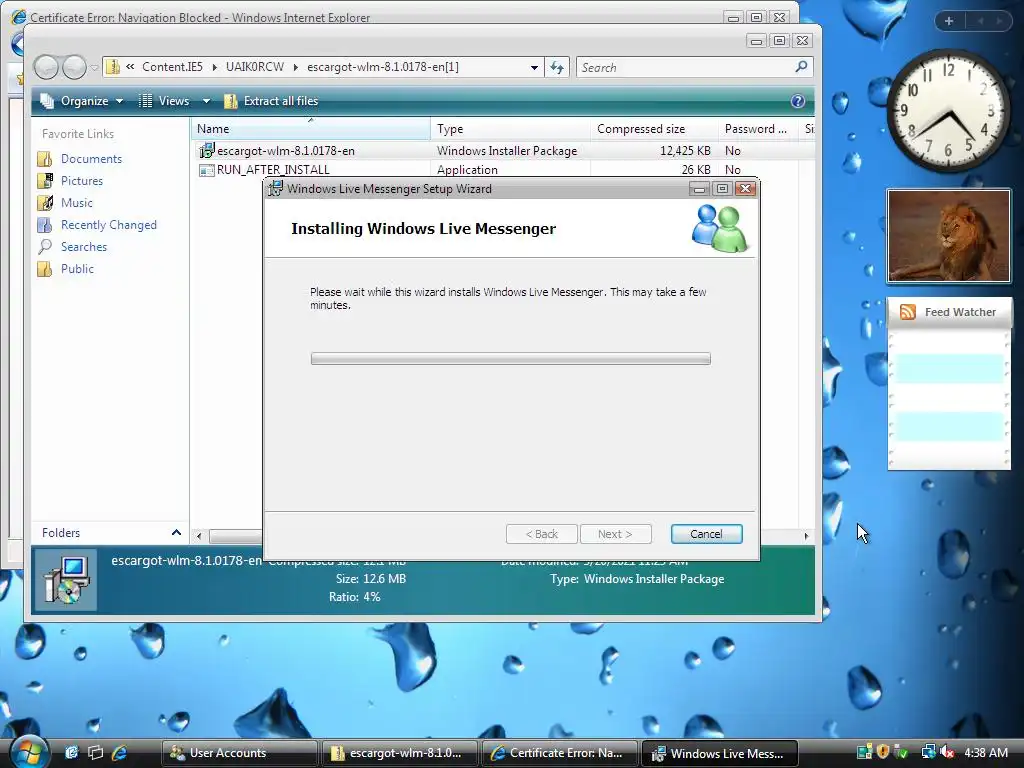Viewport: 1024px width, 768px height.
Task: Click the 4:38 AM taskbar clock
Action: point(986,753)
